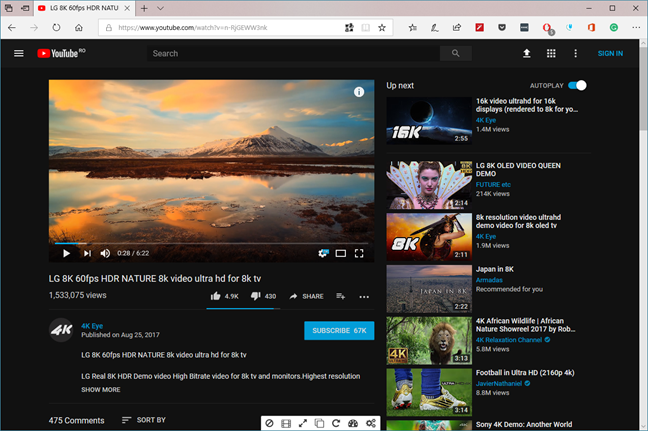This screenshot has height=431, width=648.
Task: Skip to next video in player
Action: 87,253
